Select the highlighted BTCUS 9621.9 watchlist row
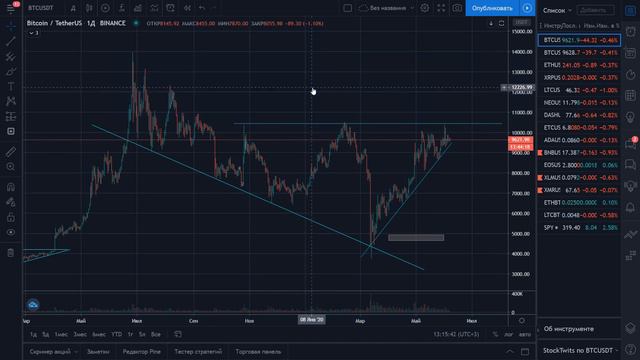The image size is (640, 360). coord(579,40)
